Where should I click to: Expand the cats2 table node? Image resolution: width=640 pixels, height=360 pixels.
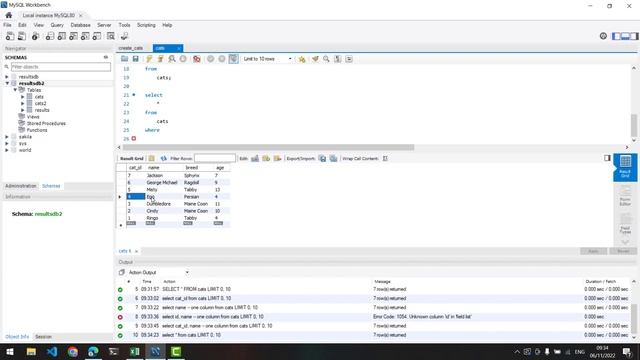[x=23, y=103]
